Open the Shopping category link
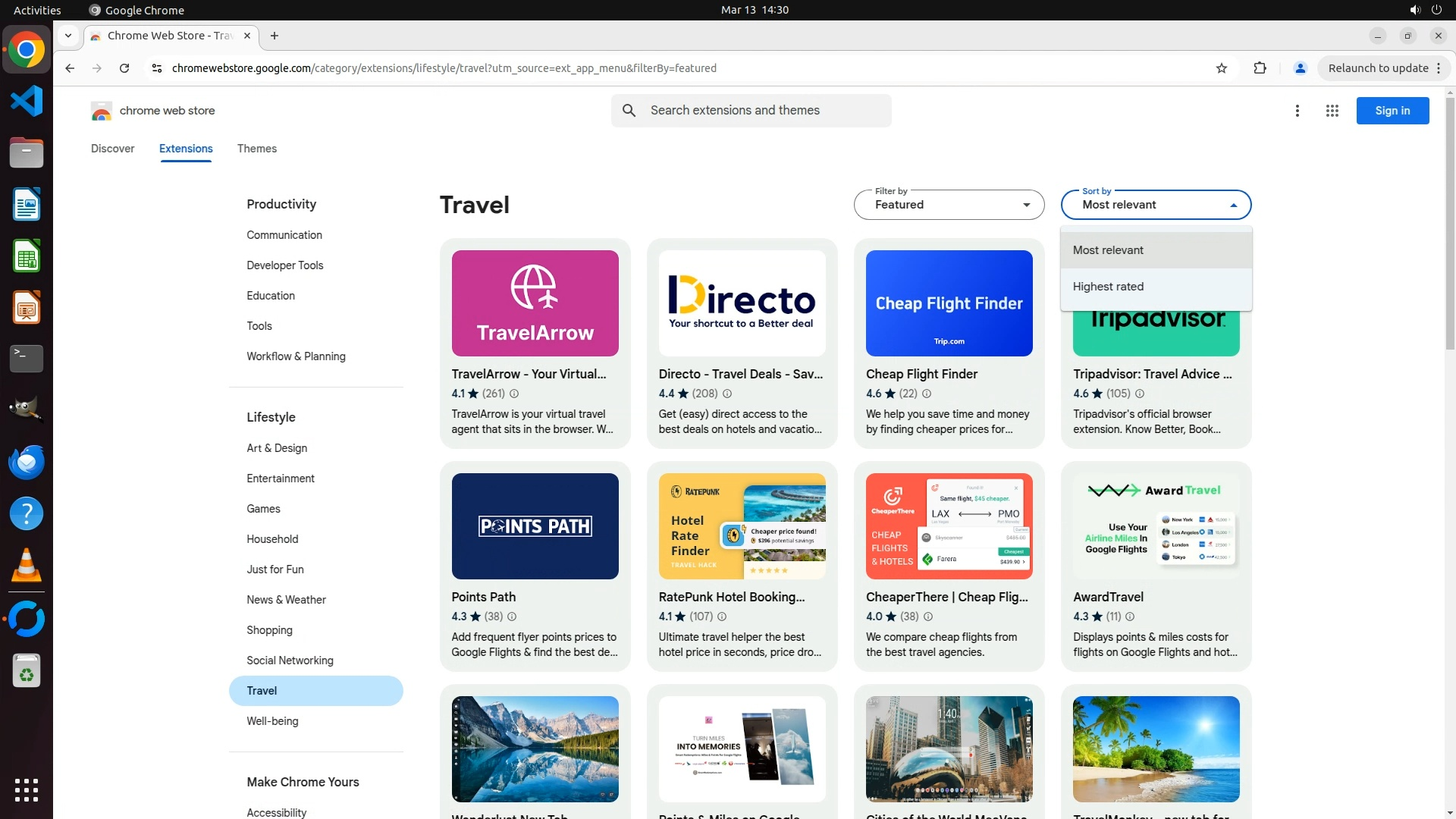 point(269,630)
